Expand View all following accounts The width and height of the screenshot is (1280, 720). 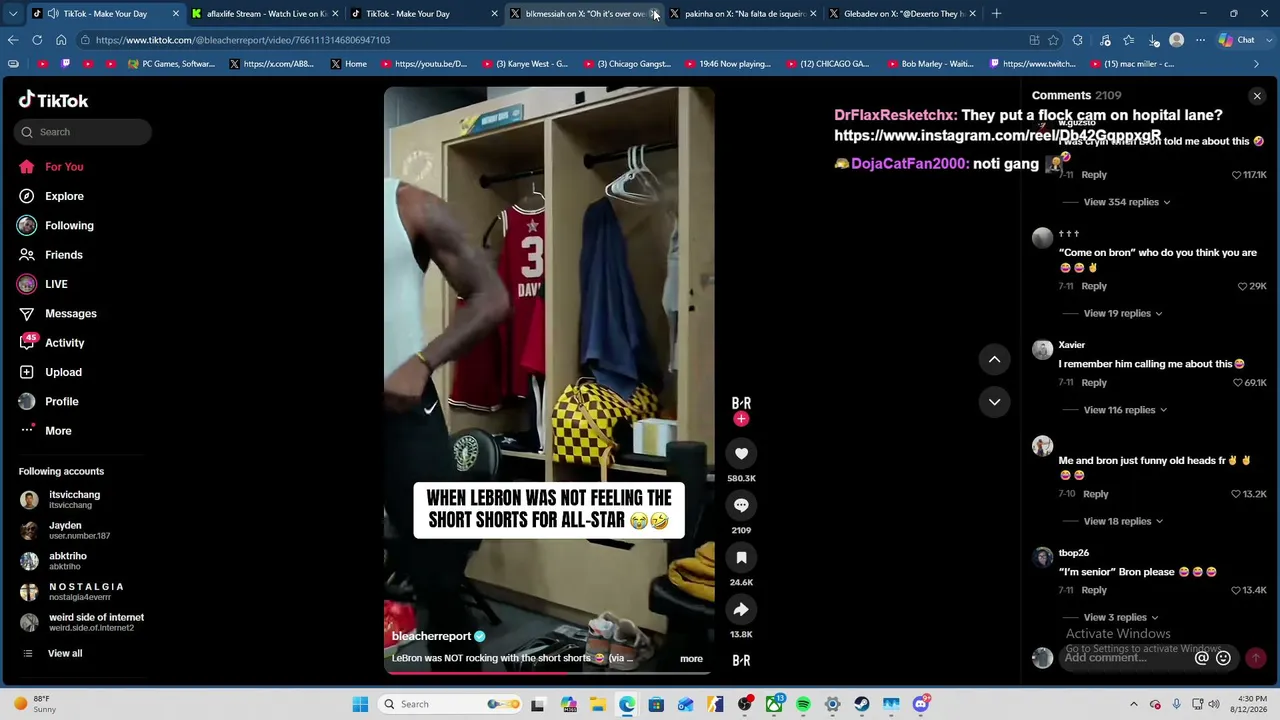(x=64, y=654)
